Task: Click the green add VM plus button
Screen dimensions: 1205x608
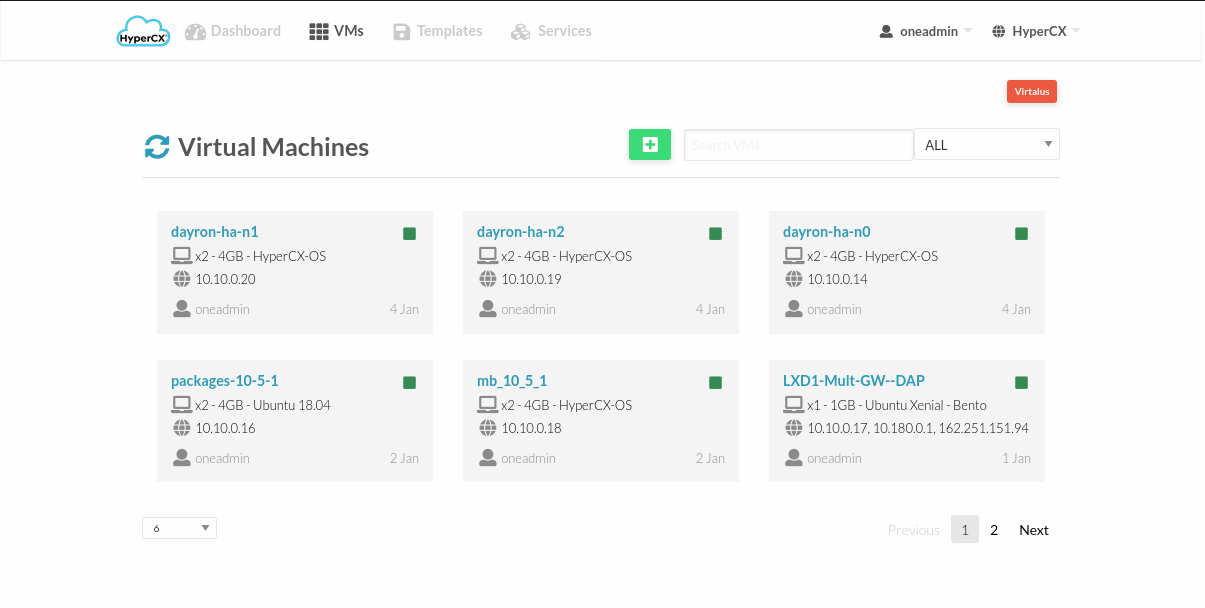Action: pos(650,145)
